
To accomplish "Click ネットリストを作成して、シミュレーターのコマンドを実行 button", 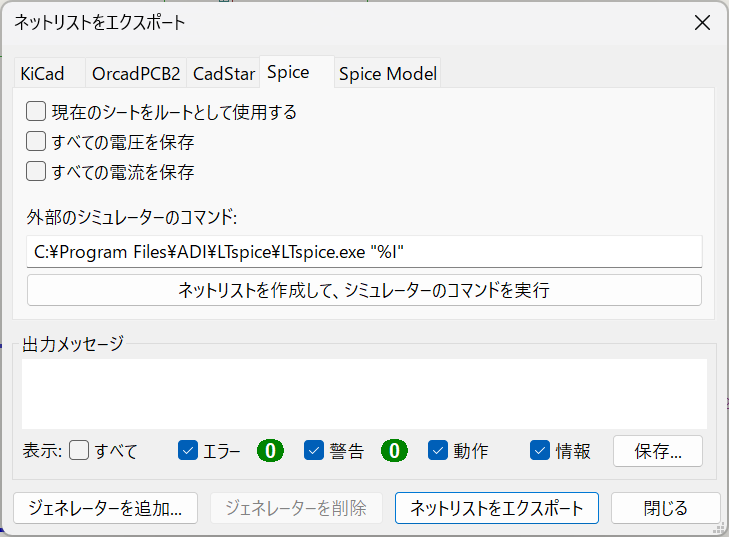I will 364,290.
